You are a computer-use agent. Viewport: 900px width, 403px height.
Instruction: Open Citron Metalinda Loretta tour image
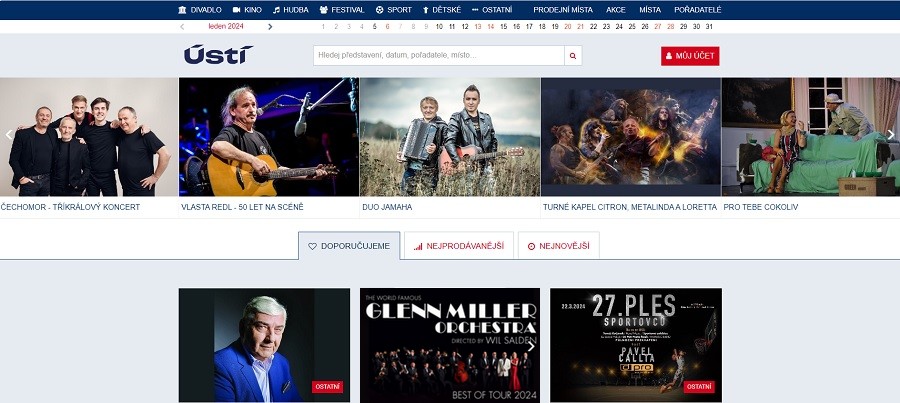pos(631,137)
